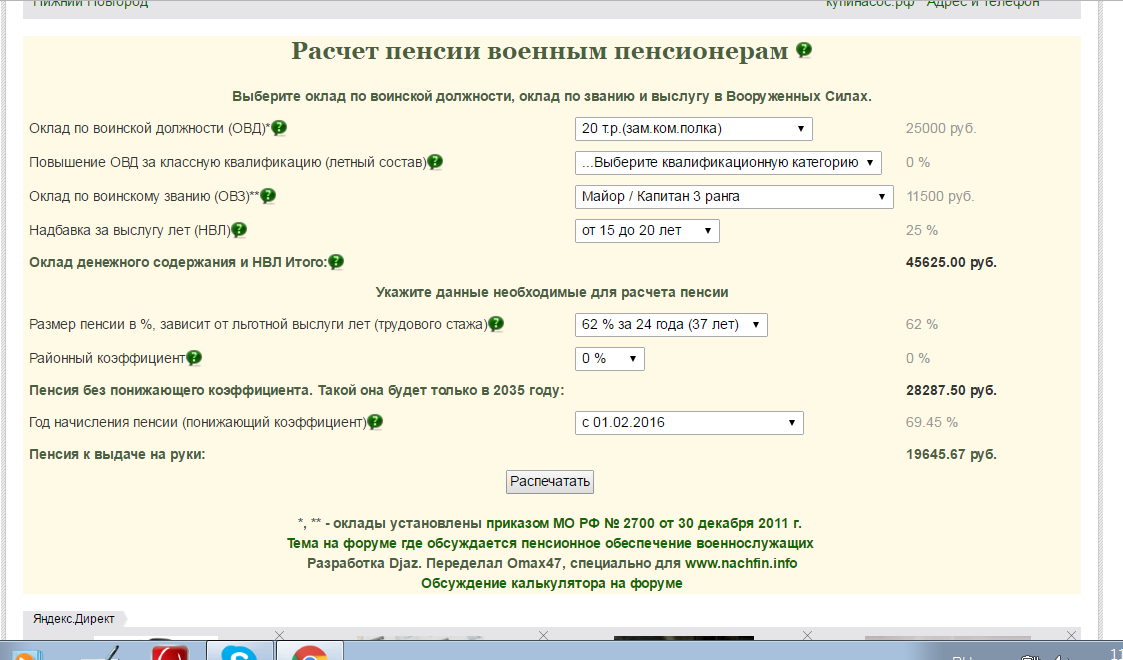The width and height of the screenshot is (1123, 660).
Task: Open help icon for классную квалификацию row
Action: [x=435, y=162]
